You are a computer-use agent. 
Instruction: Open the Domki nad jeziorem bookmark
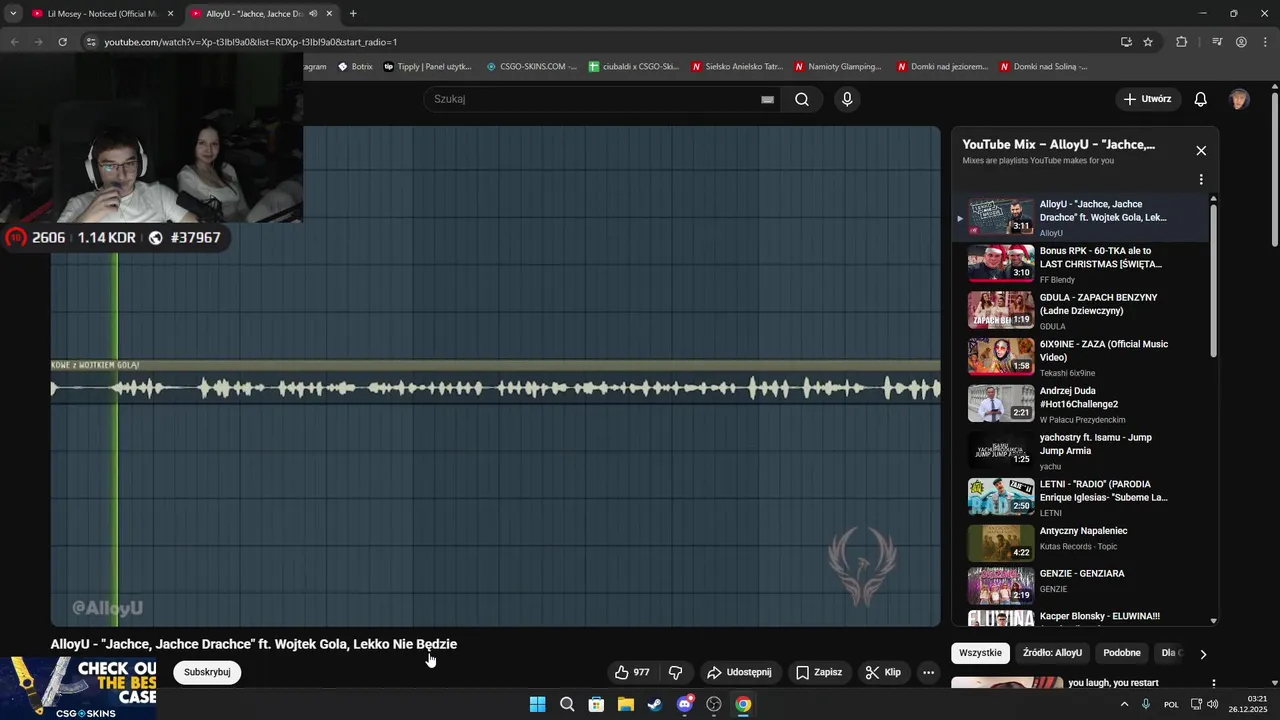coord(942,67)
